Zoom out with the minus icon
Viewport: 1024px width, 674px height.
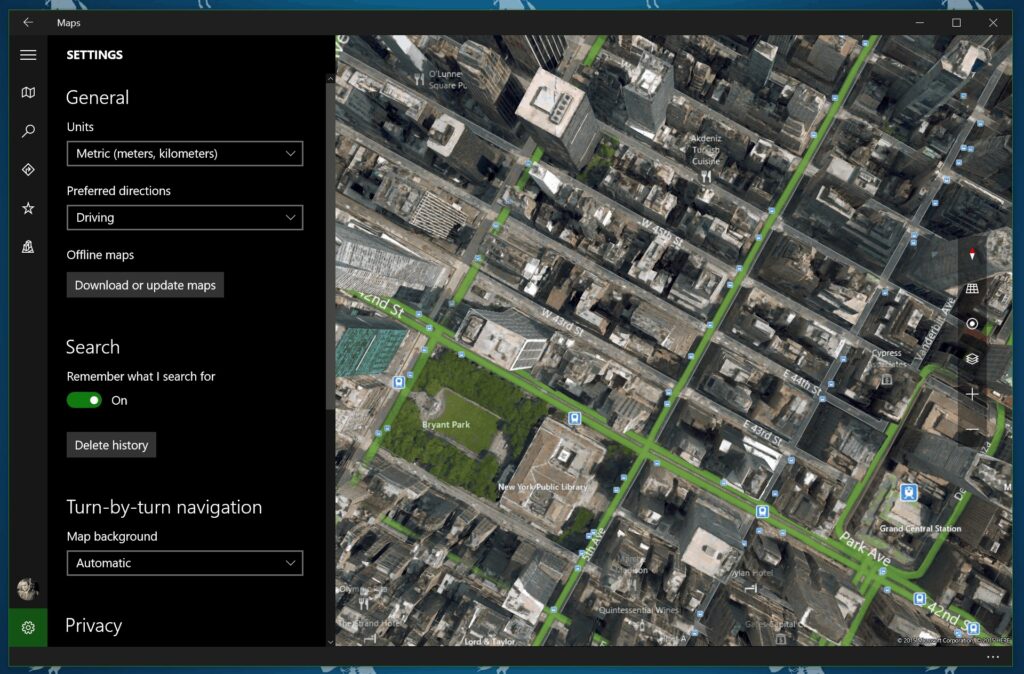click(972, 429)
